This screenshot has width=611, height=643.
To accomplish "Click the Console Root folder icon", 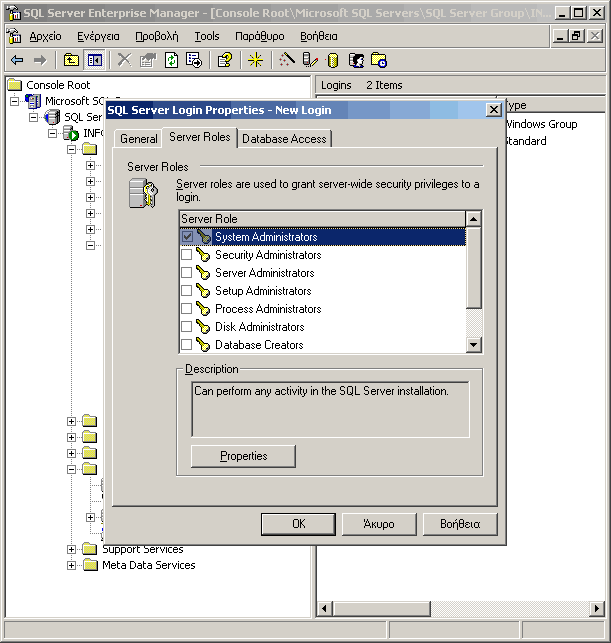I will point(15,85).
